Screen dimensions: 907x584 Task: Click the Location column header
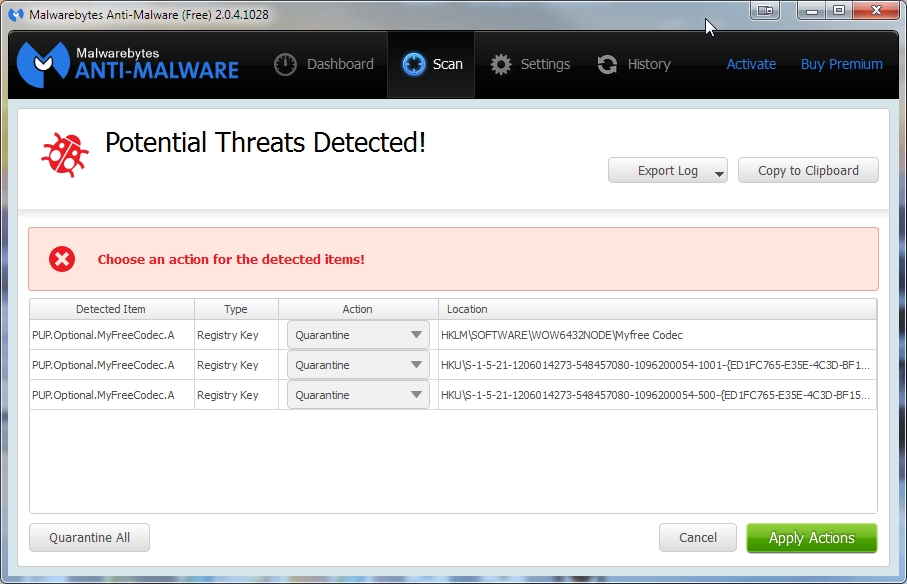point(657,309)
